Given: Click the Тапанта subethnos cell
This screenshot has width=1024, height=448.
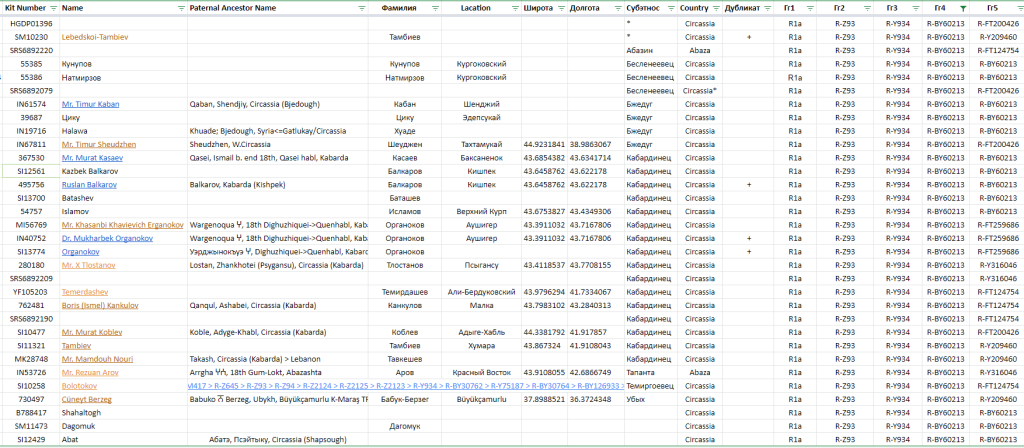Looking at the screenshot, I should [x=650, y=372].
